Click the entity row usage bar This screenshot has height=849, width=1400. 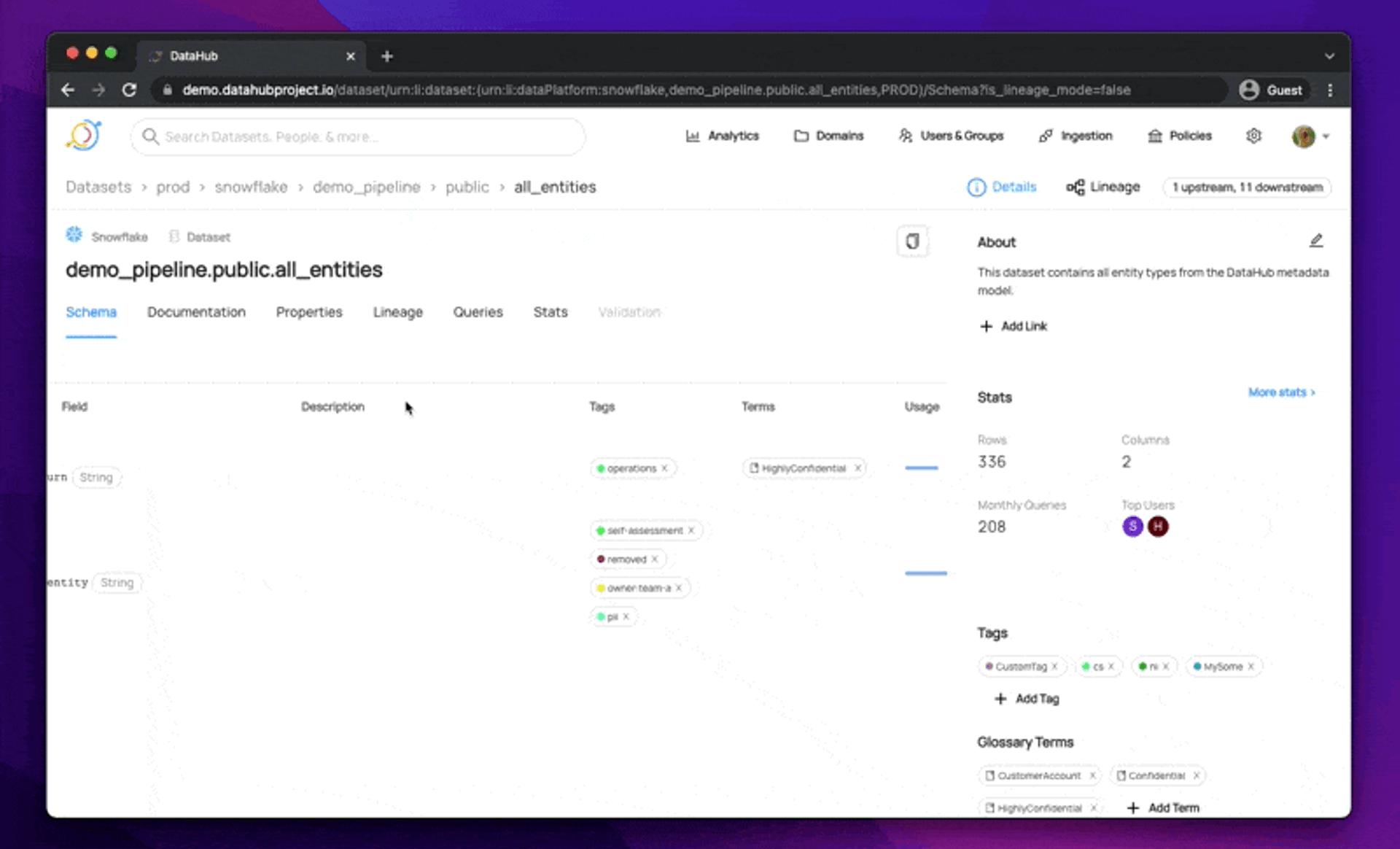click(x=926, y=573)
